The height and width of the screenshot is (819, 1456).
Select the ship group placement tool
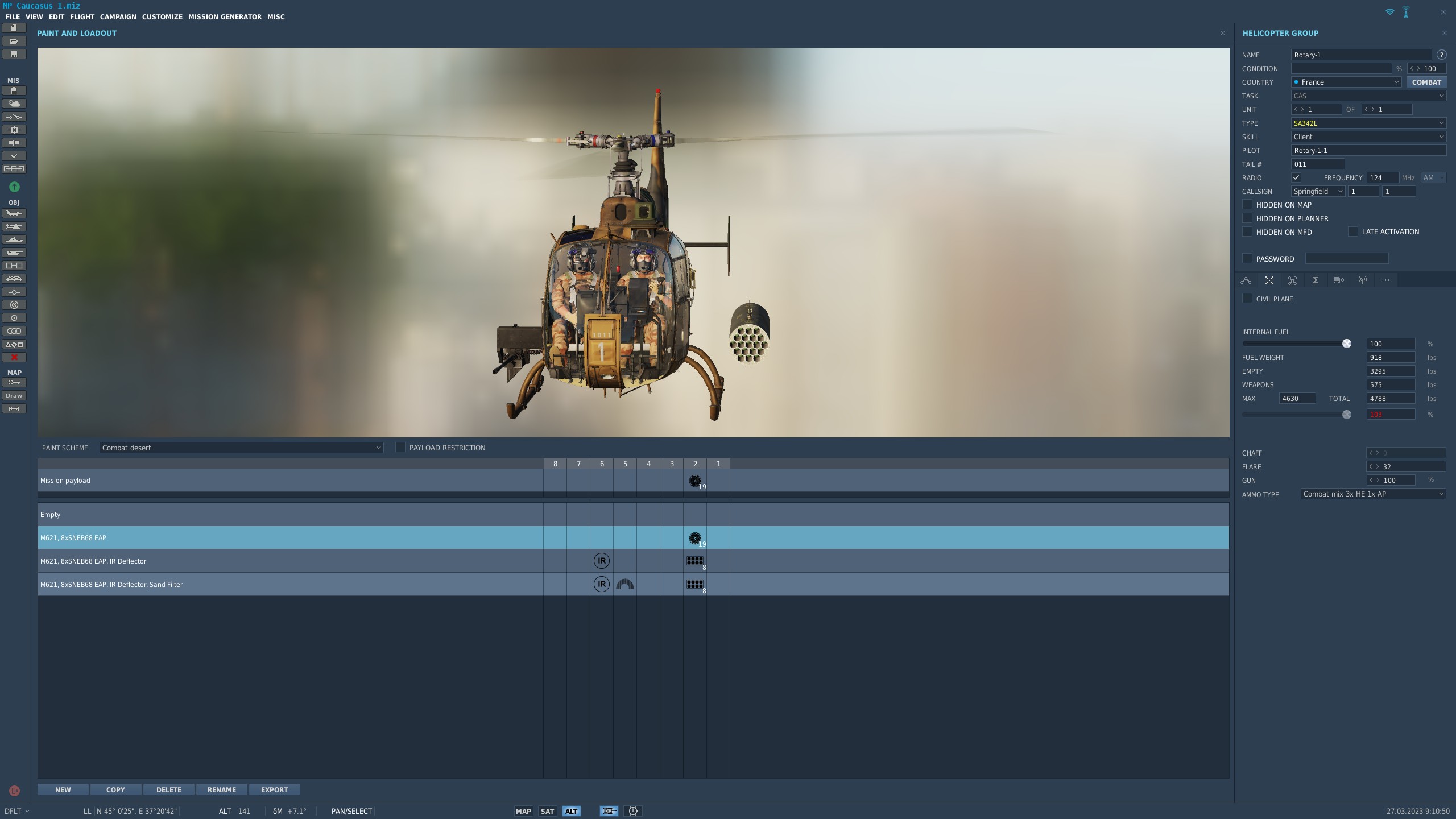pos(14,239)
